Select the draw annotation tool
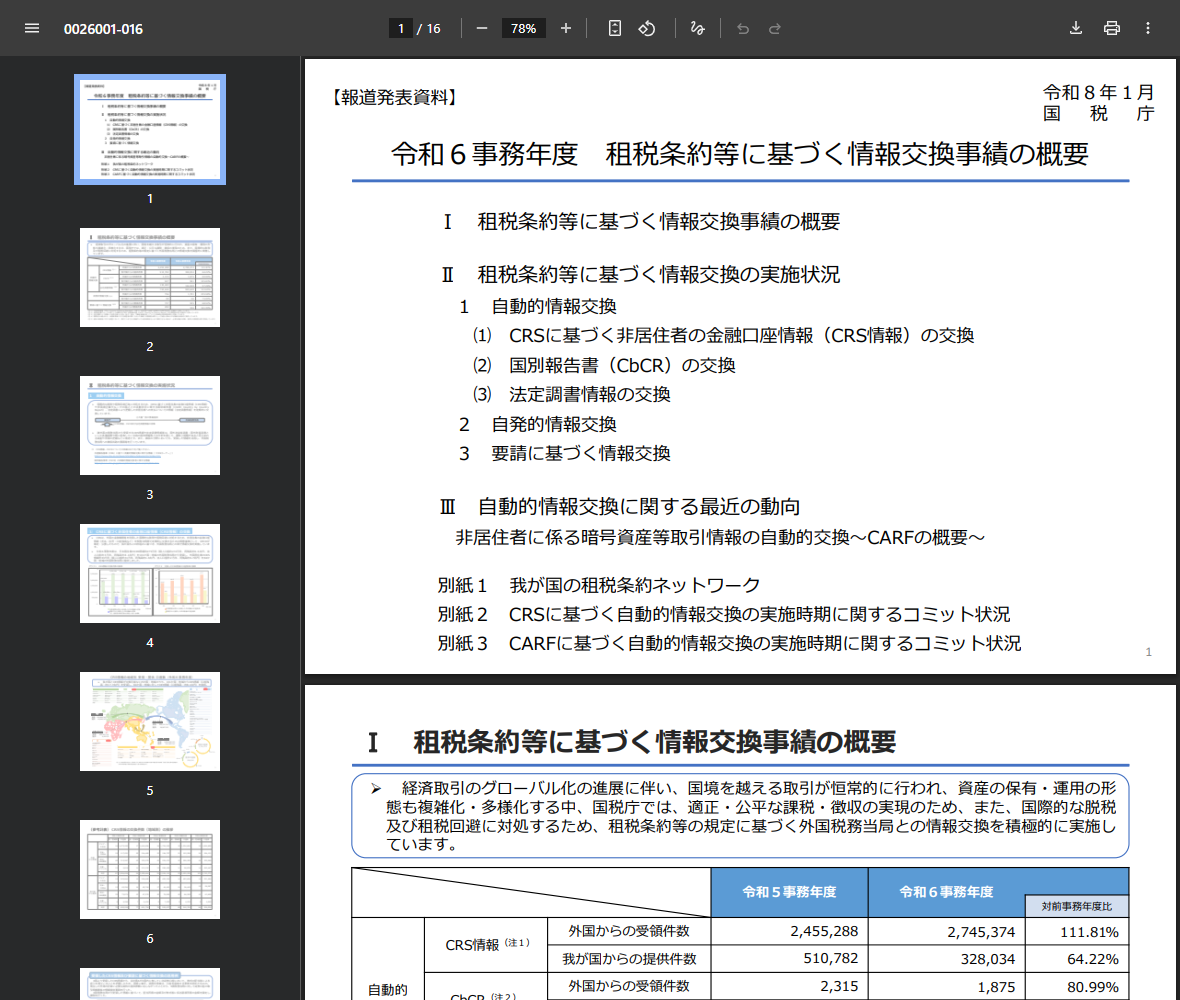This screenshot has height=1000, width=1180. pyautogui.click(x=698, y=29)
